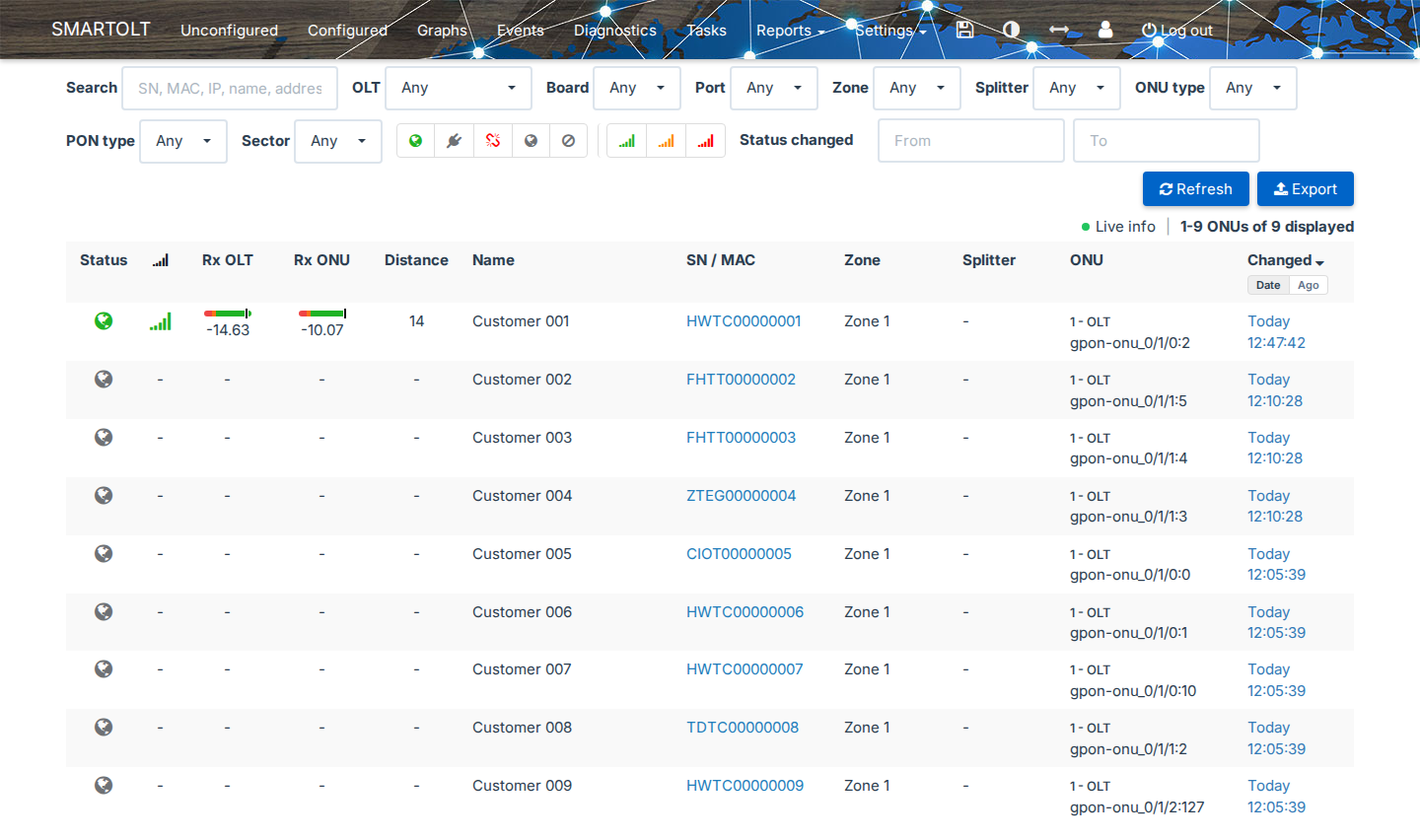This screenshot has width=1420, height=840.
Task: Click Customer 002 offline globe status icon
Action: pyautogui.click(x=104, y=379)
